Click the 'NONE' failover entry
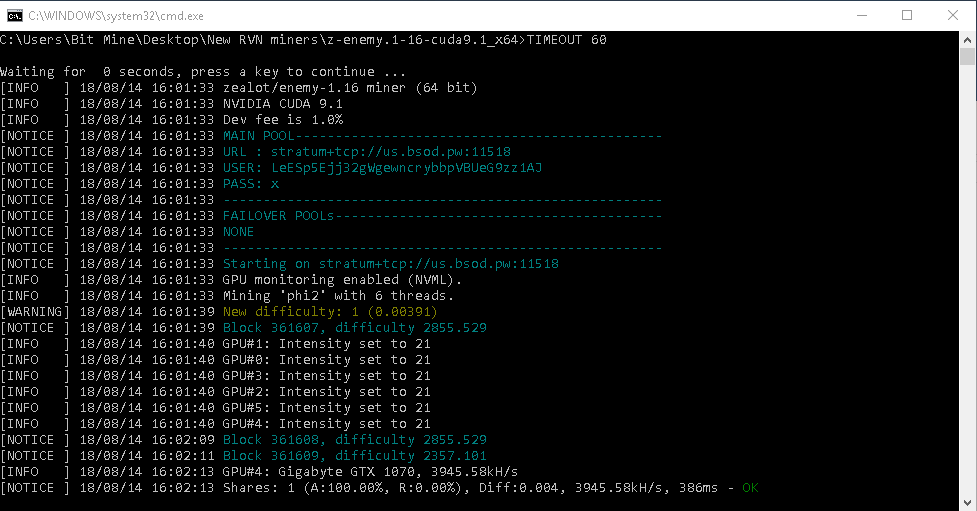This screenshot has height=511, width=977. coord(239,232)
